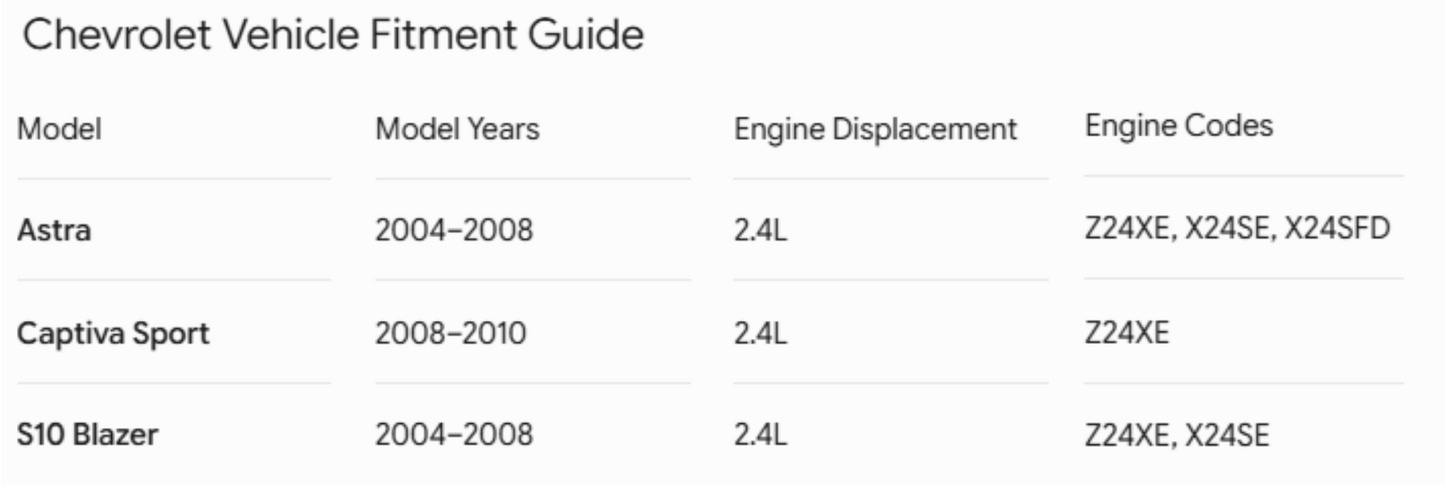Select the Astra model cell

55,231
